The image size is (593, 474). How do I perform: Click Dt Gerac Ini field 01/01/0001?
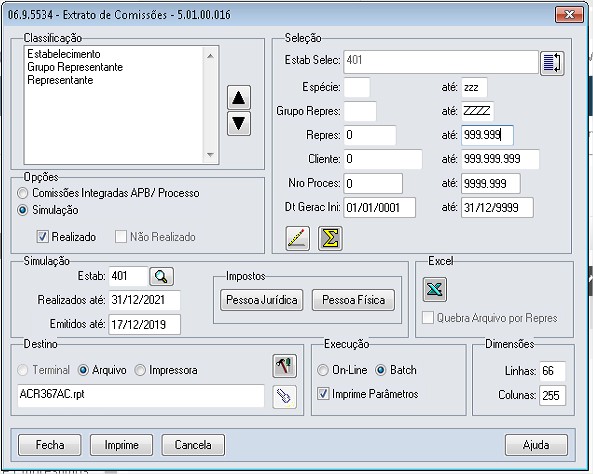(380, 207)
